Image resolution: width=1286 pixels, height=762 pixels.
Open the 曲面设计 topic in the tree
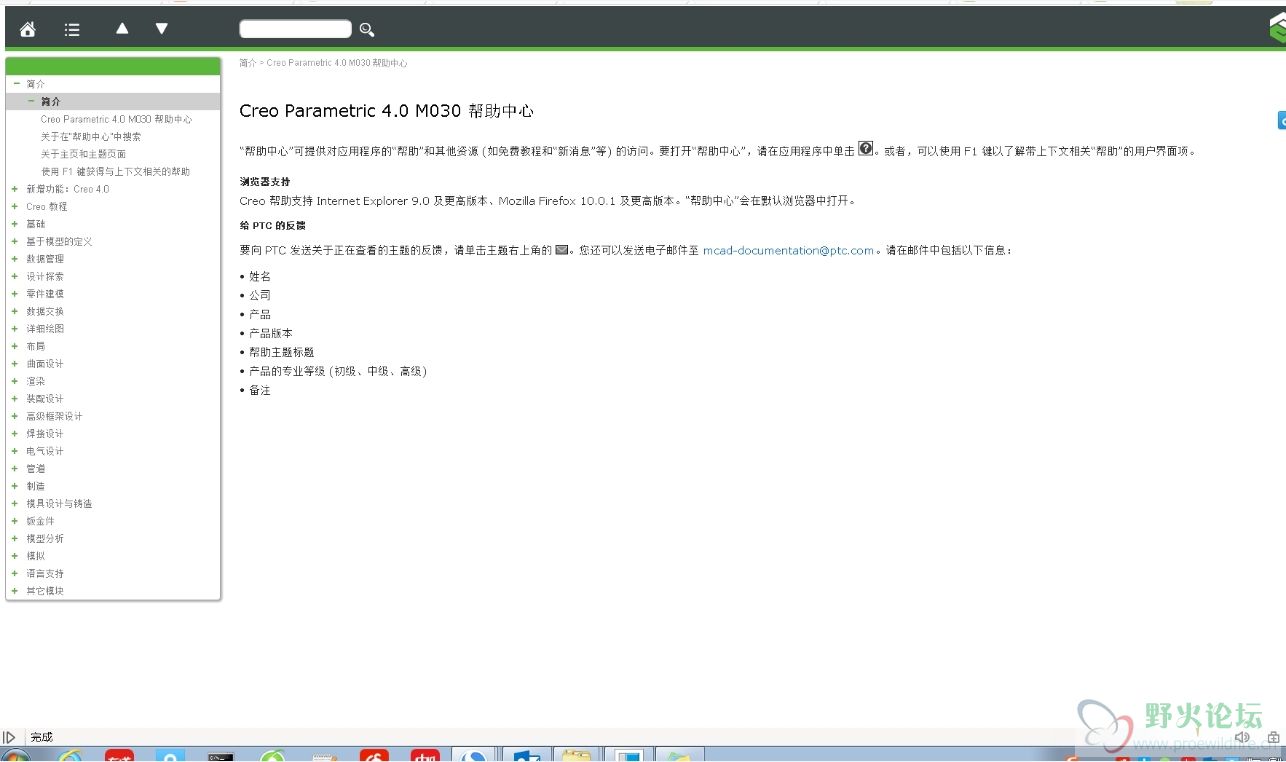pyautogui.click(x=45, y=364)
